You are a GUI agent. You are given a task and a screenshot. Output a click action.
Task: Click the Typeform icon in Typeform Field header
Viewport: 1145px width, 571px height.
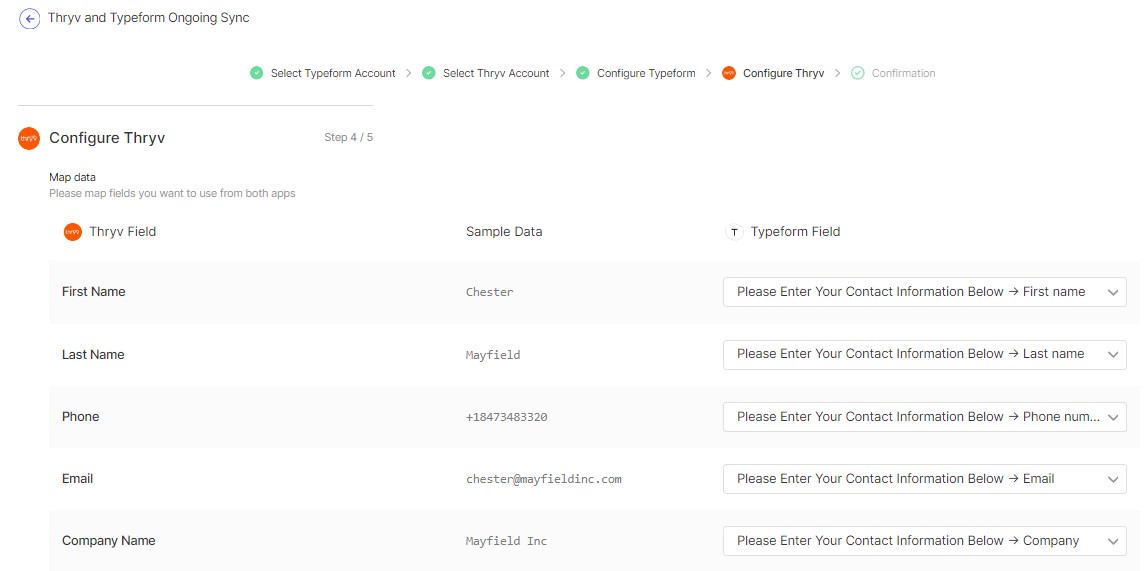click(734, 232)
